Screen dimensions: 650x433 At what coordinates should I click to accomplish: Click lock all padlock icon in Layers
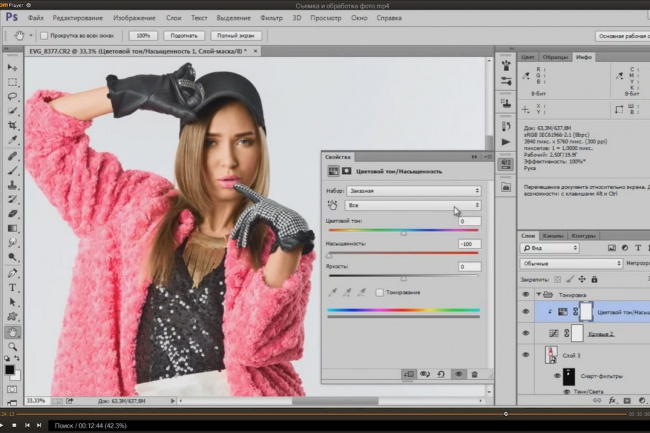tap(594, 279)
